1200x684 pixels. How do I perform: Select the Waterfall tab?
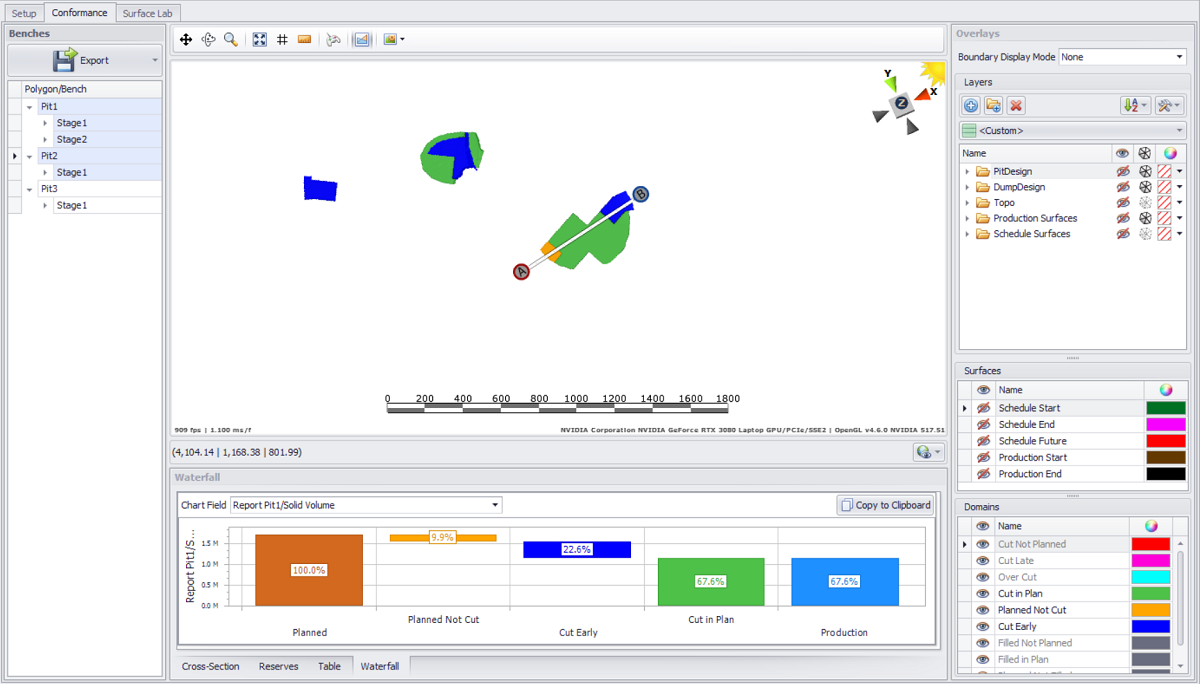[380, 666]
